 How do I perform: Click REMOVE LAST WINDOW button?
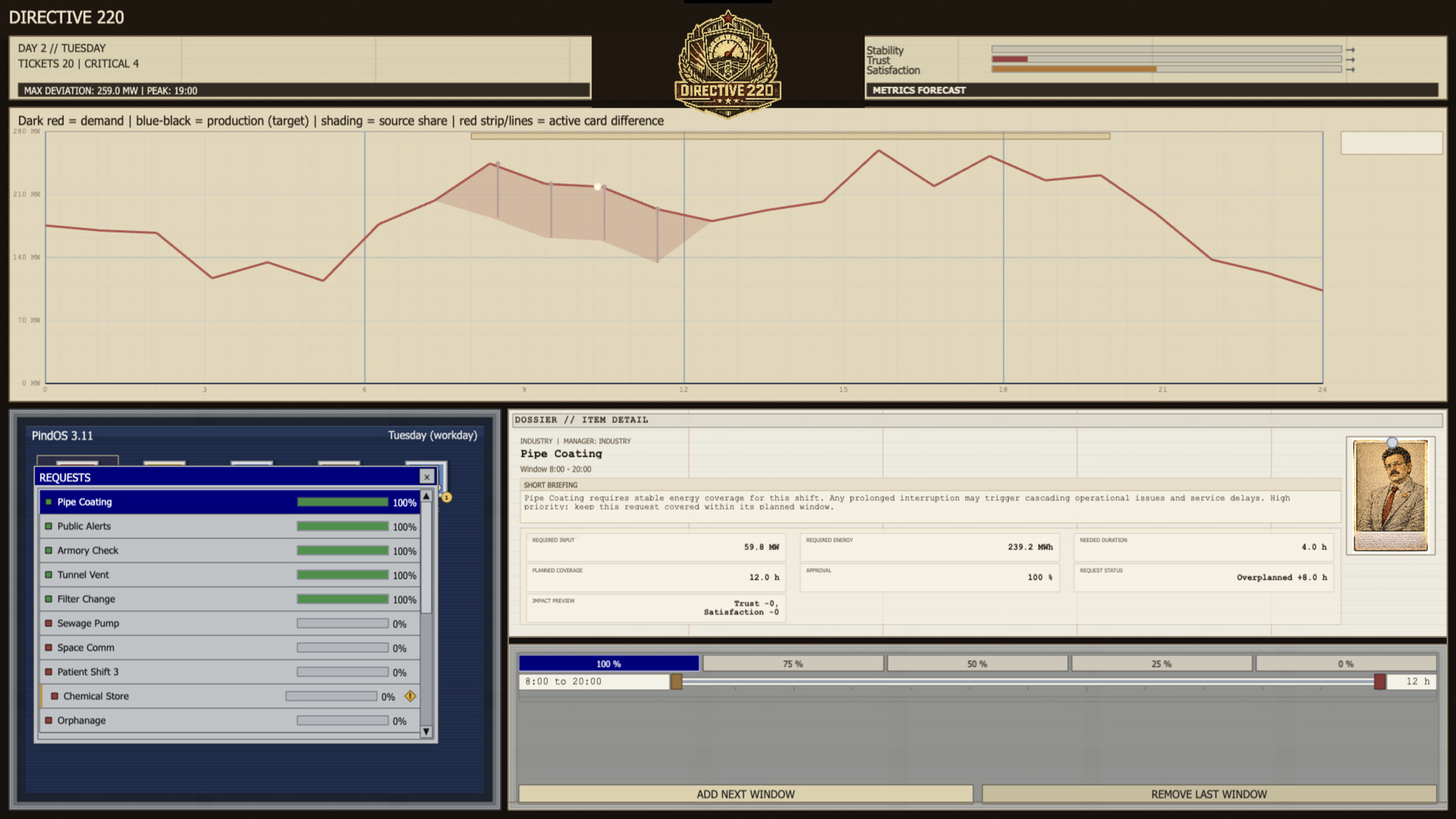pos(1209,794)
